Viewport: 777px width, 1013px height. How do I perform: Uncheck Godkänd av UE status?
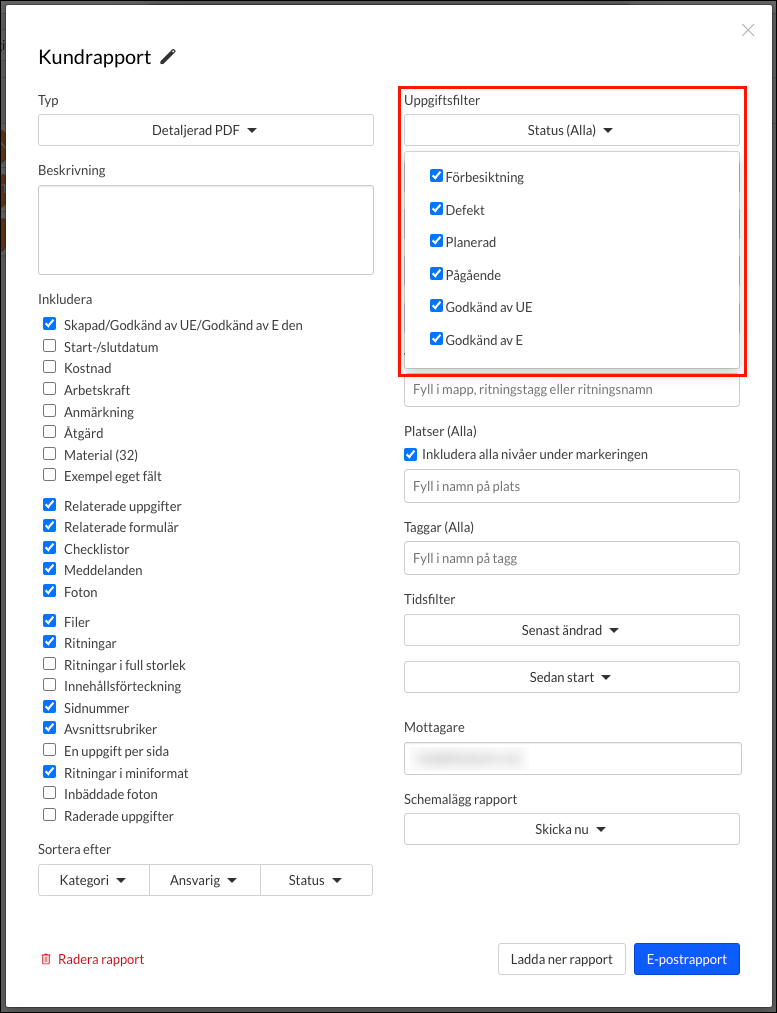436,306
